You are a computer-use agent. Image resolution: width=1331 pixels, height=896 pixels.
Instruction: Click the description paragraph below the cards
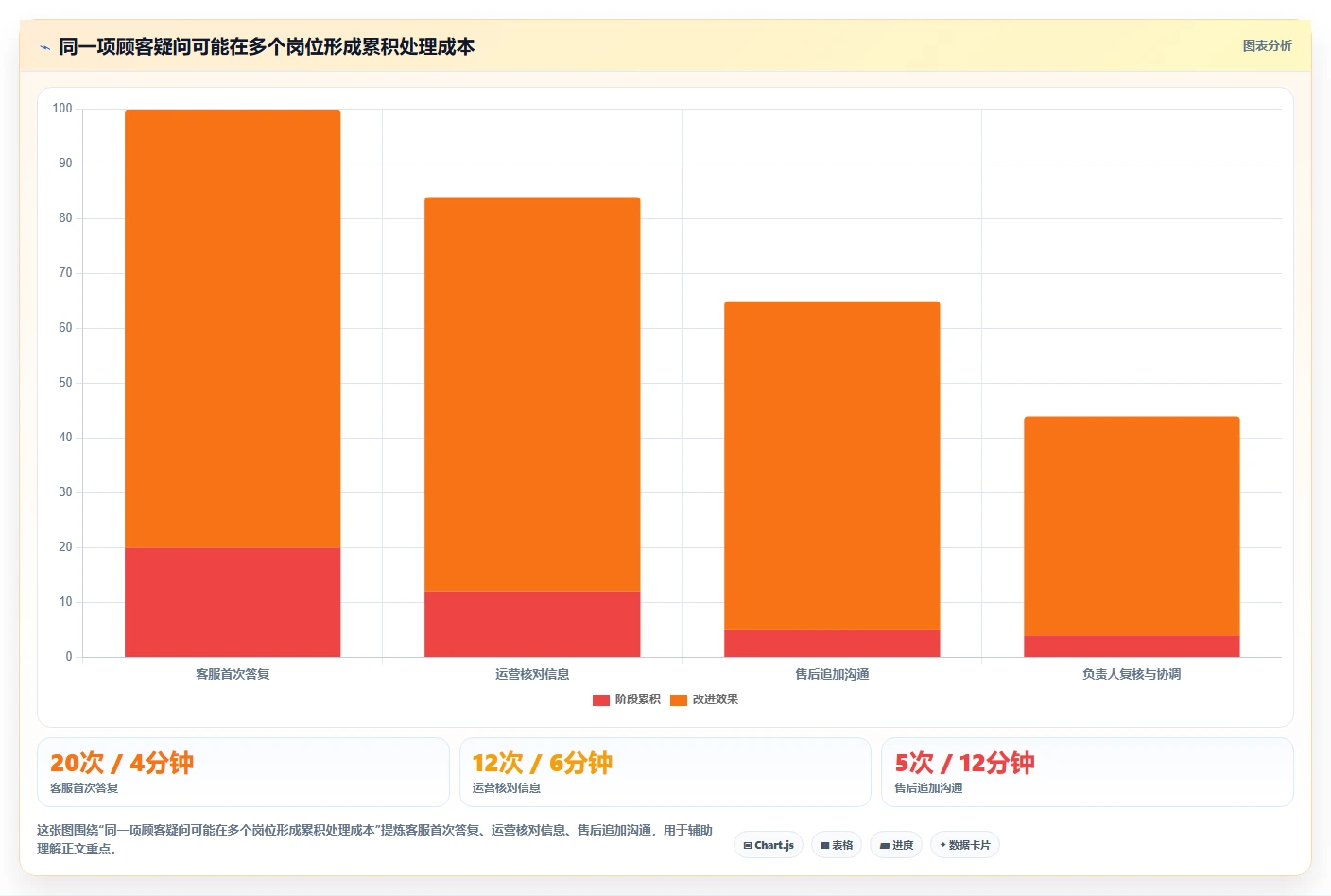(x=375, y=839)
